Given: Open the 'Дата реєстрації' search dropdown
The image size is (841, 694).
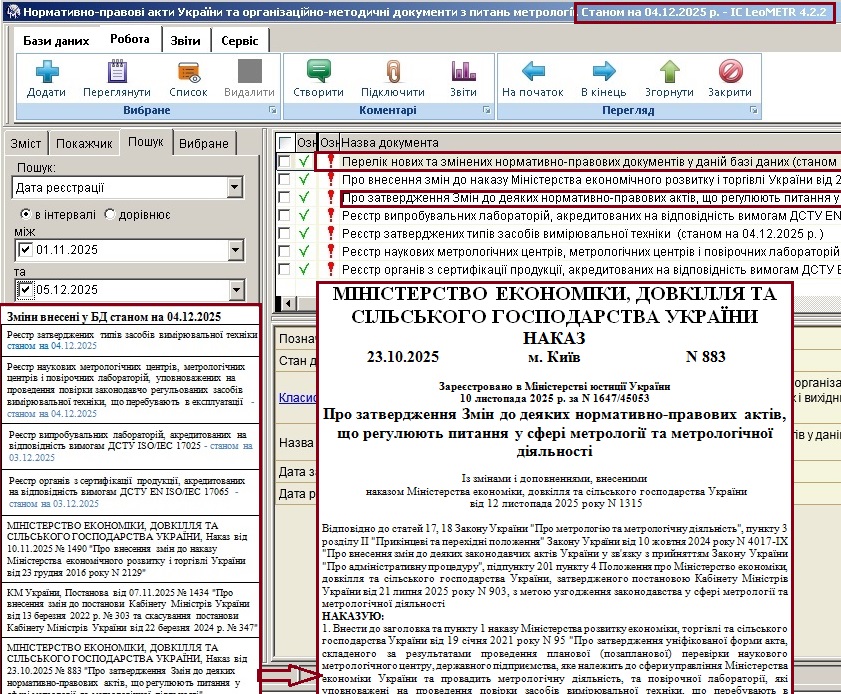Looking at the screenshot, I should coord(235,187).
